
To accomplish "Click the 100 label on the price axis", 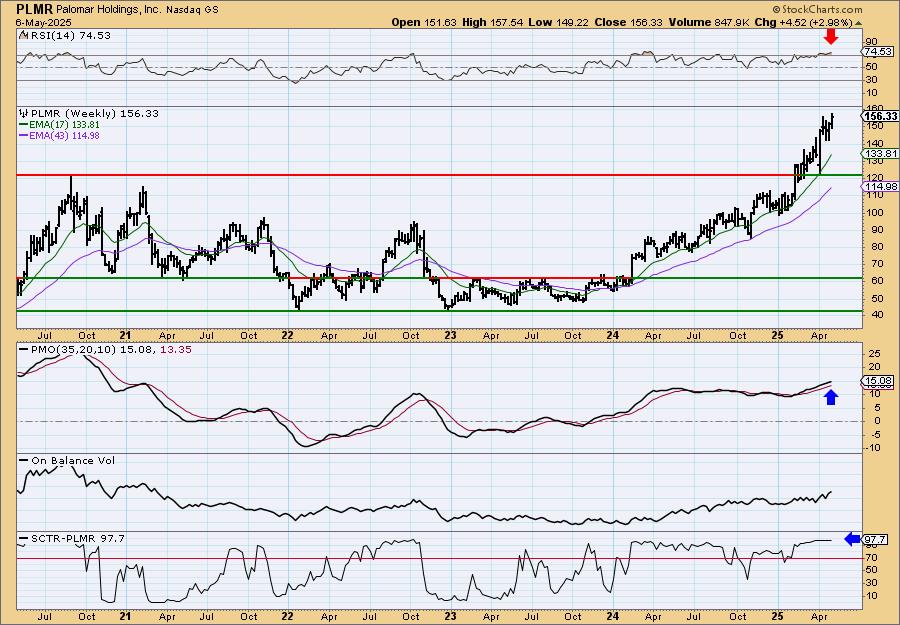I will pos(875,212).
